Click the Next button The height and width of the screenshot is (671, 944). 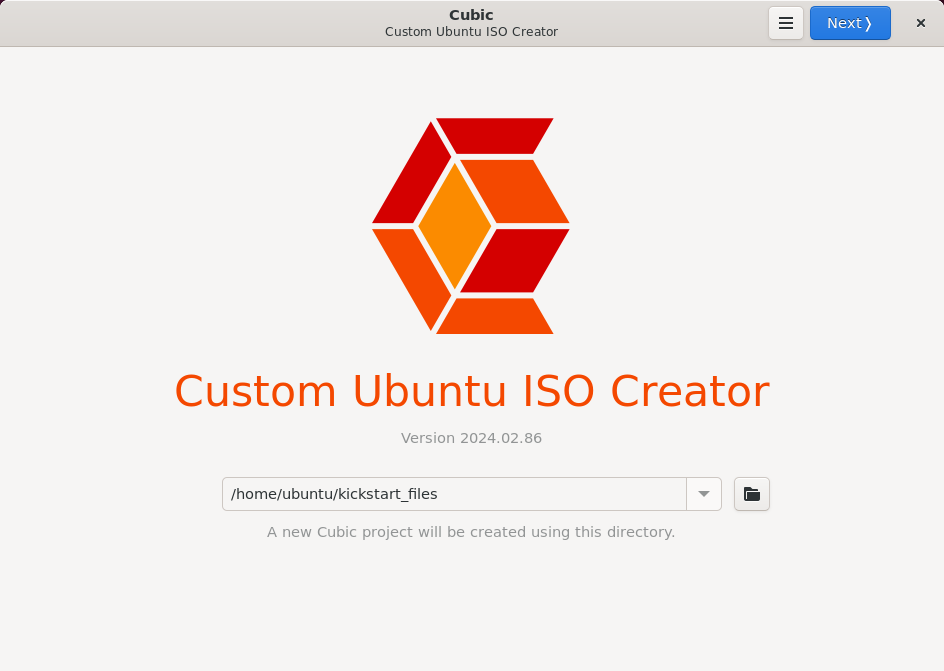[850, 23]
